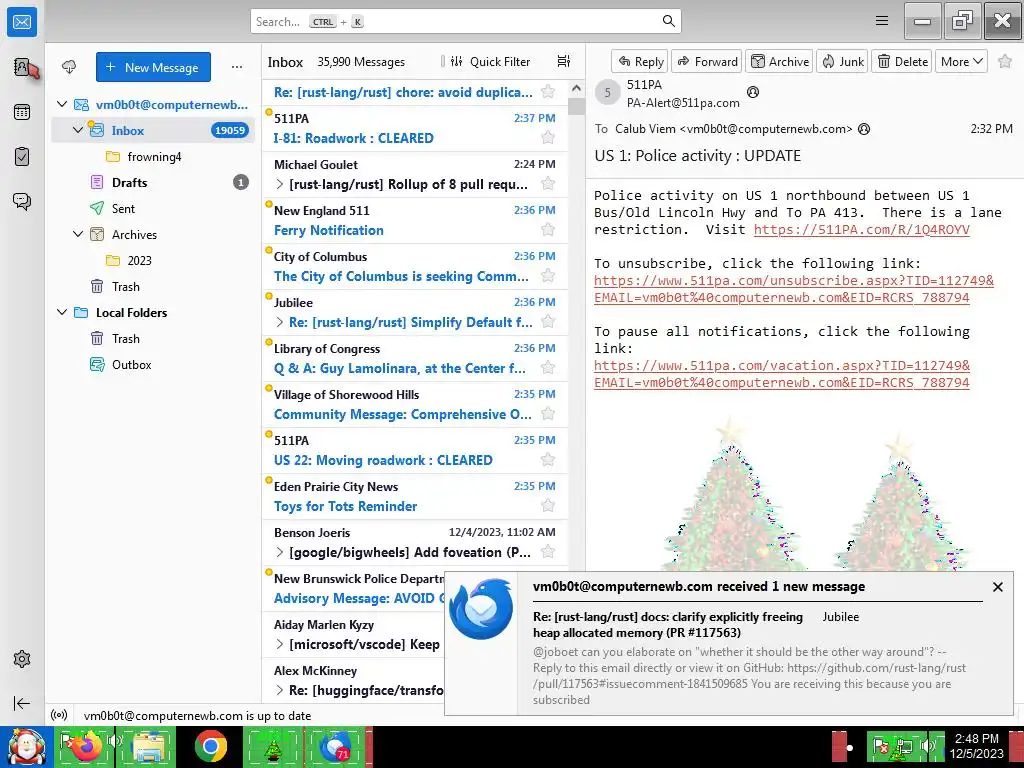Screen dimensions: 1024x768
Task: Open the Thunderbird app menu
Action: pyautogui.click(x=882, y=21)
